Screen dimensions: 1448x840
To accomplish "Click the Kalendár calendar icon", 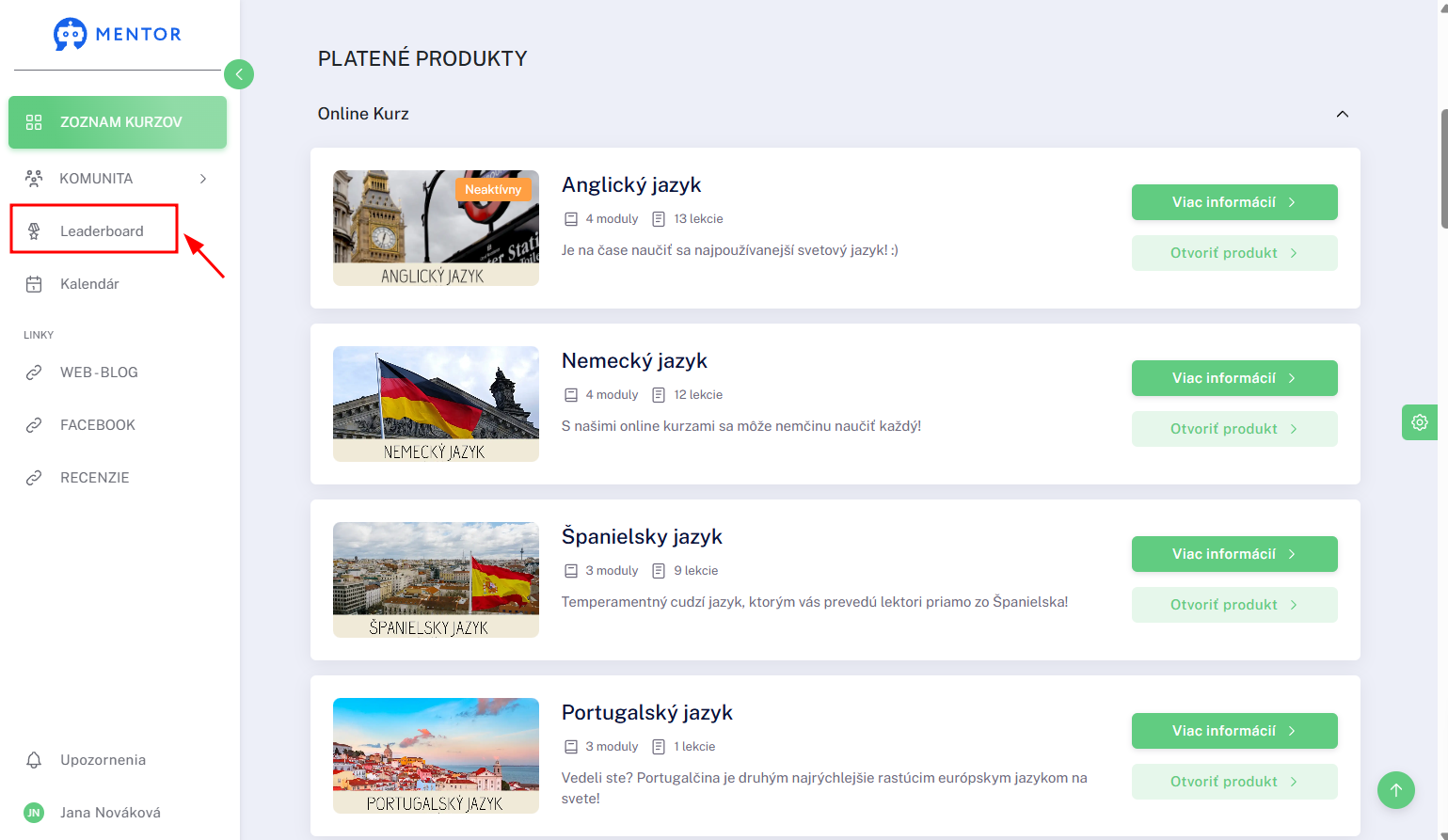I will 34,284.
